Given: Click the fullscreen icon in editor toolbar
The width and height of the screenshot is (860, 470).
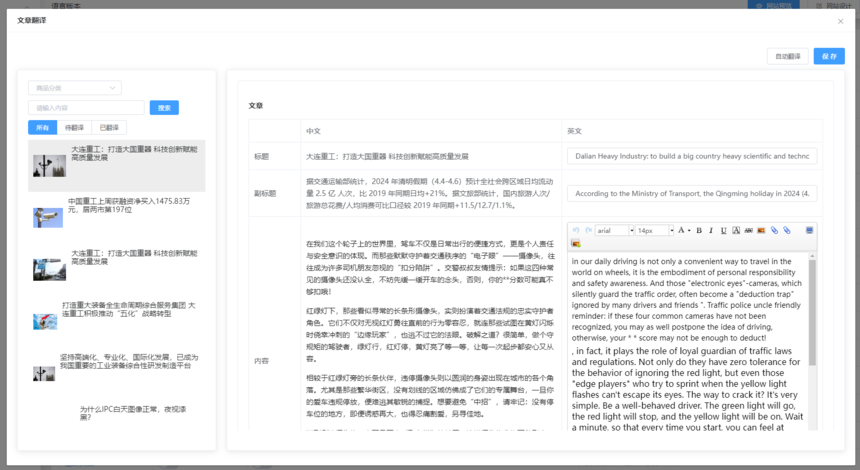Looking at the screenshot, I should [x=809, y=230].
